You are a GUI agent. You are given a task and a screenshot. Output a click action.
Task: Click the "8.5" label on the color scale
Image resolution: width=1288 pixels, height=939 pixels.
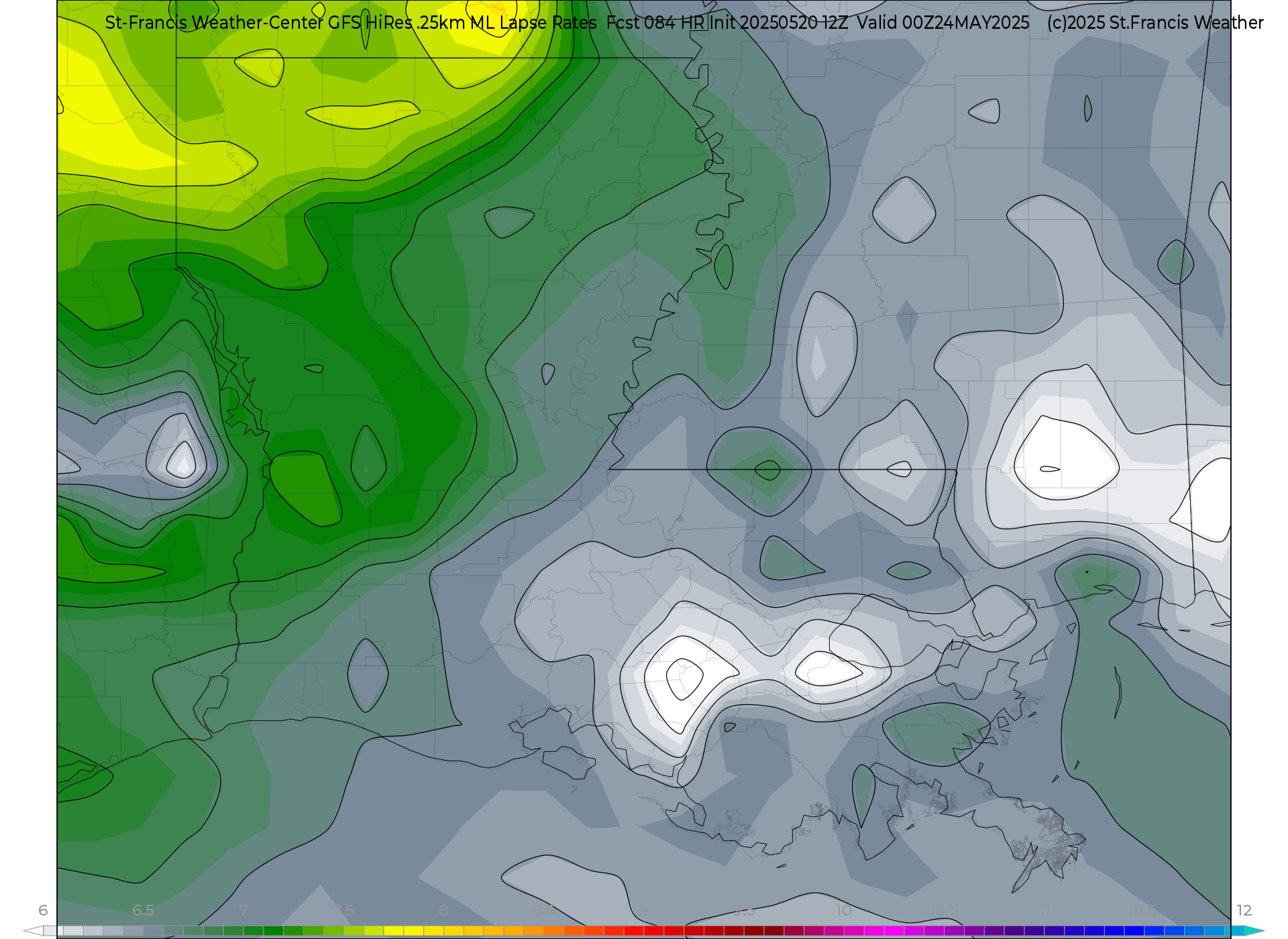pos(543,910)
